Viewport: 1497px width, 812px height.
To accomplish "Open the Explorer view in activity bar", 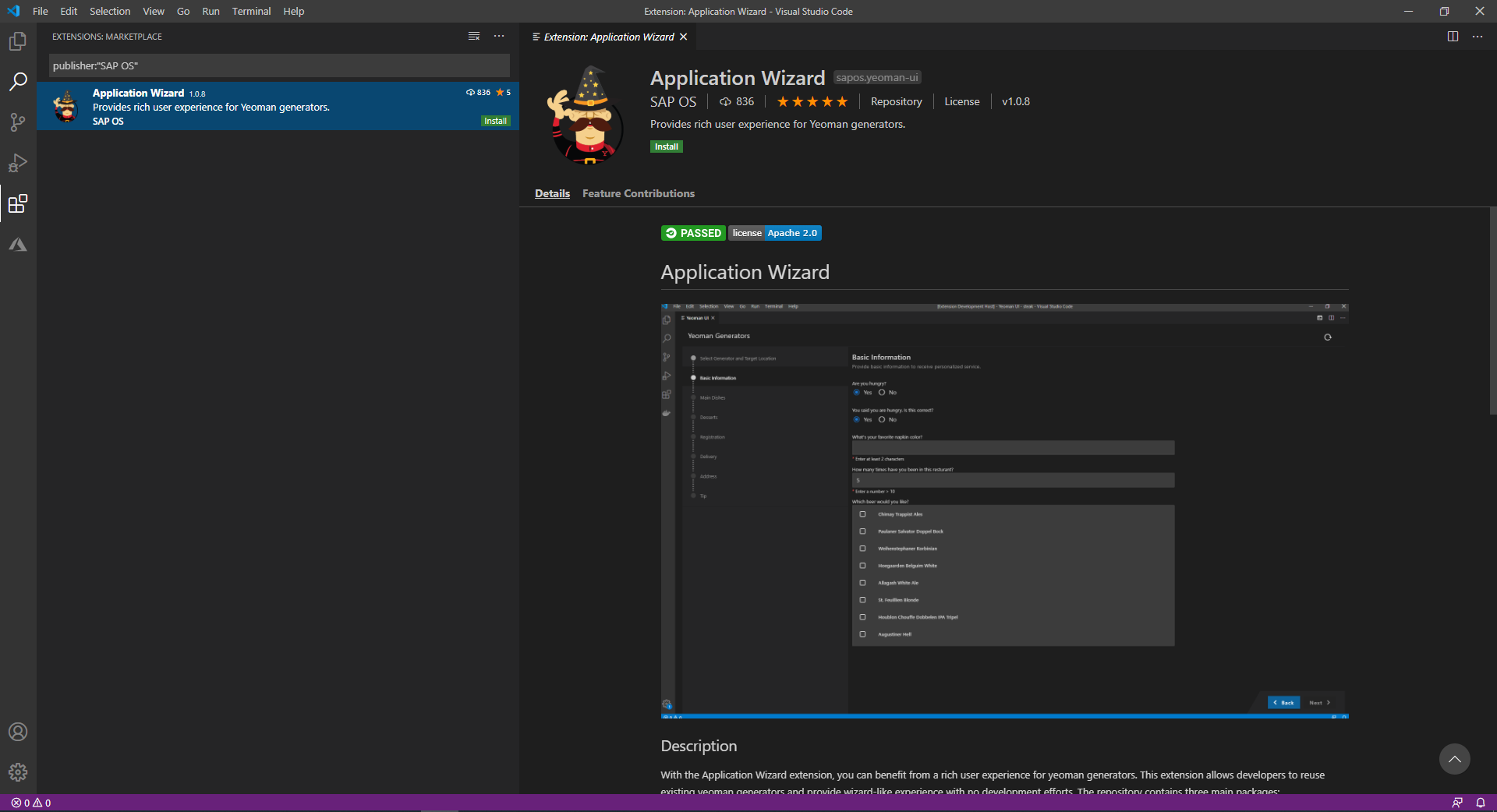I will point(17,41).
